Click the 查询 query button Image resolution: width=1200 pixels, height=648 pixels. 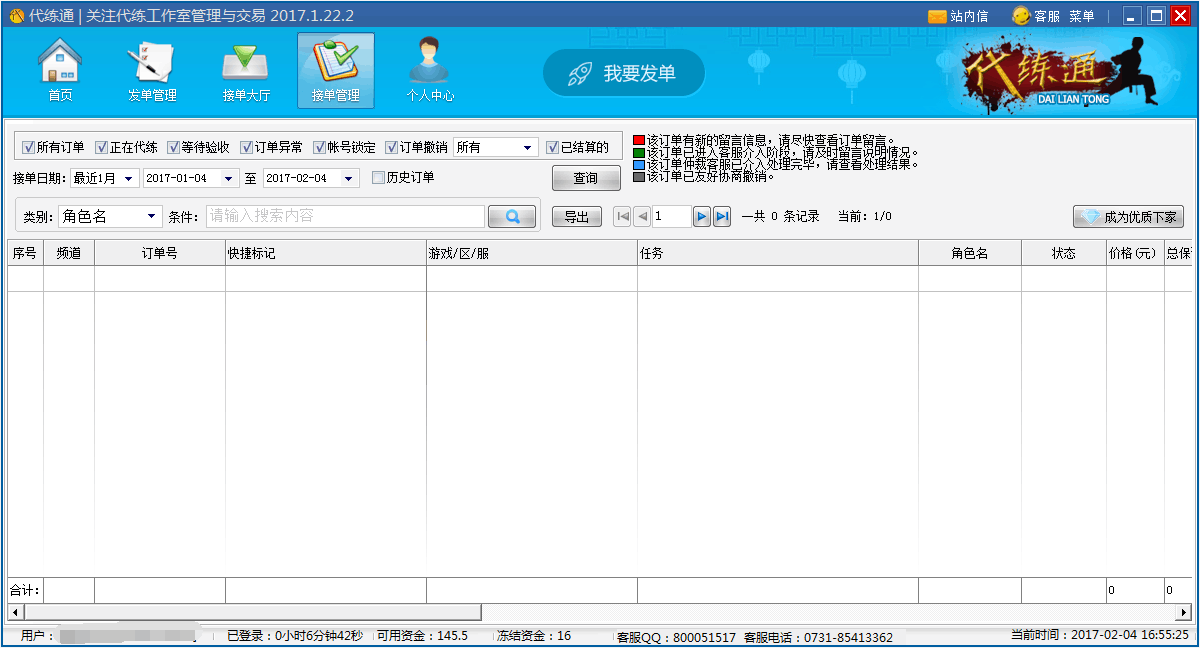[585, 178]
